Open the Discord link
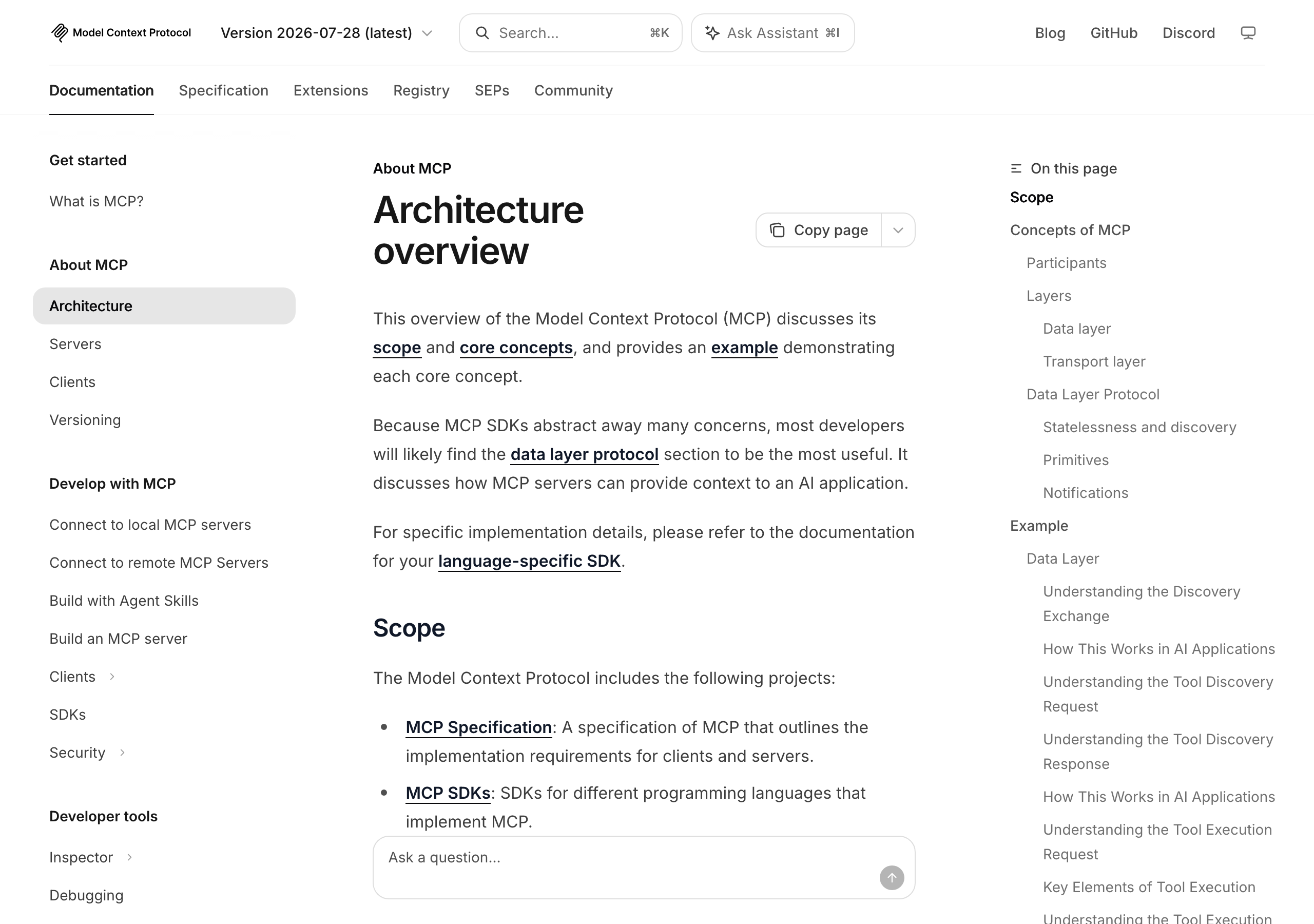1314x924 pixels. 1189,33
